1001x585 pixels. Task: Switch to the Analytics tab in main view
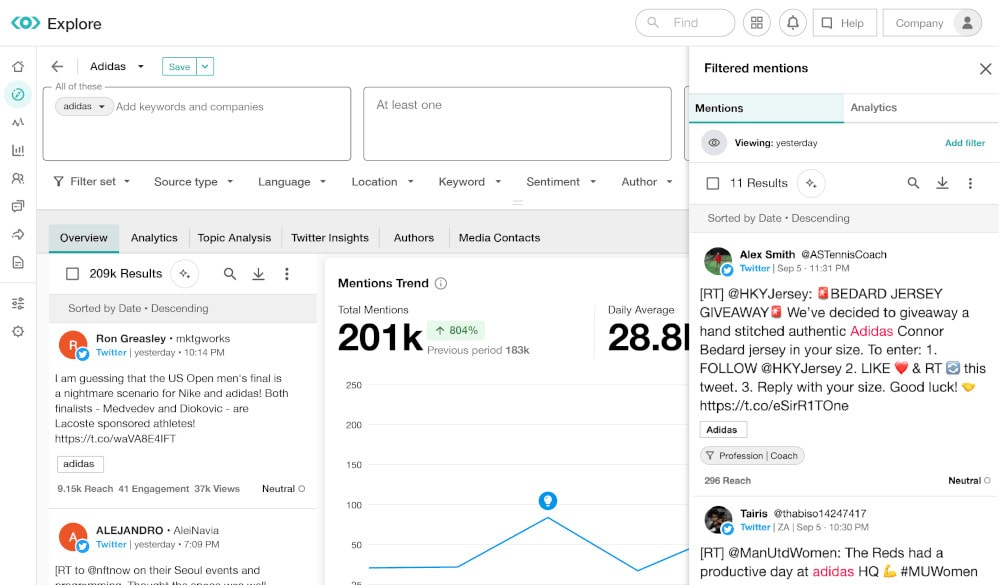click(154, 238)
